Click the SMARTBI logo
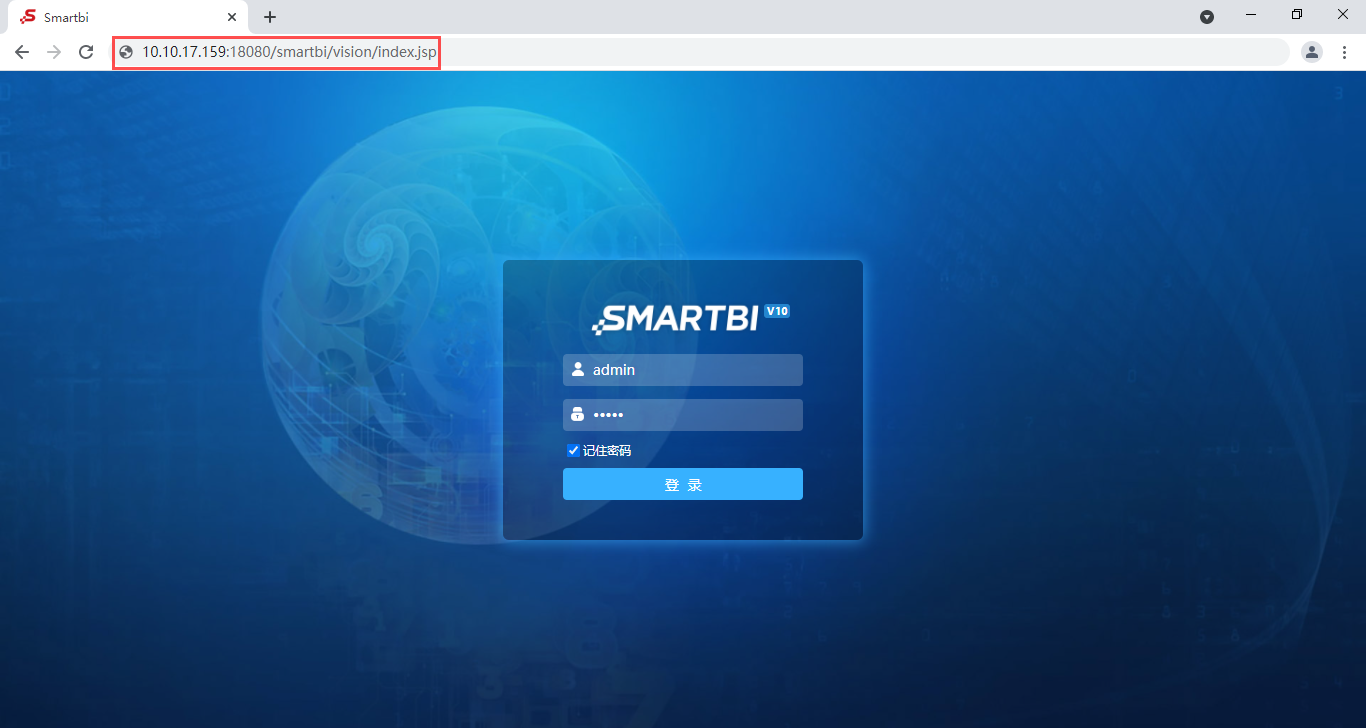Screen dimensions: 1366x728 (x=676, y=318)
